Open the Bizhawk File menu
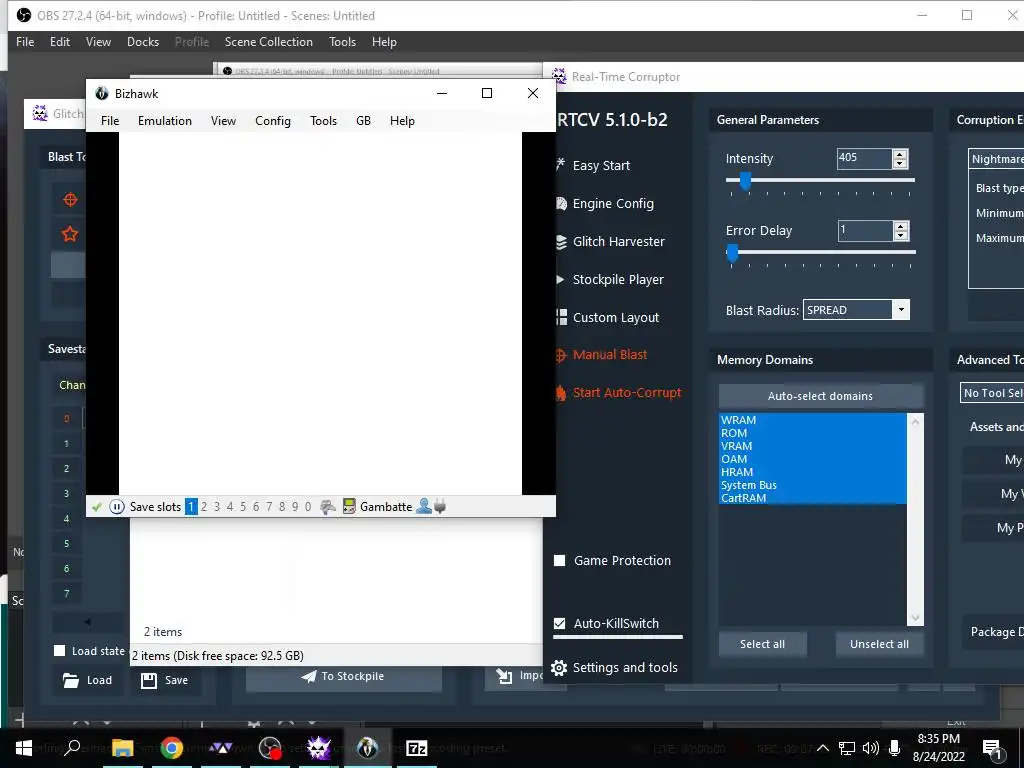 (x=110, y=121)
